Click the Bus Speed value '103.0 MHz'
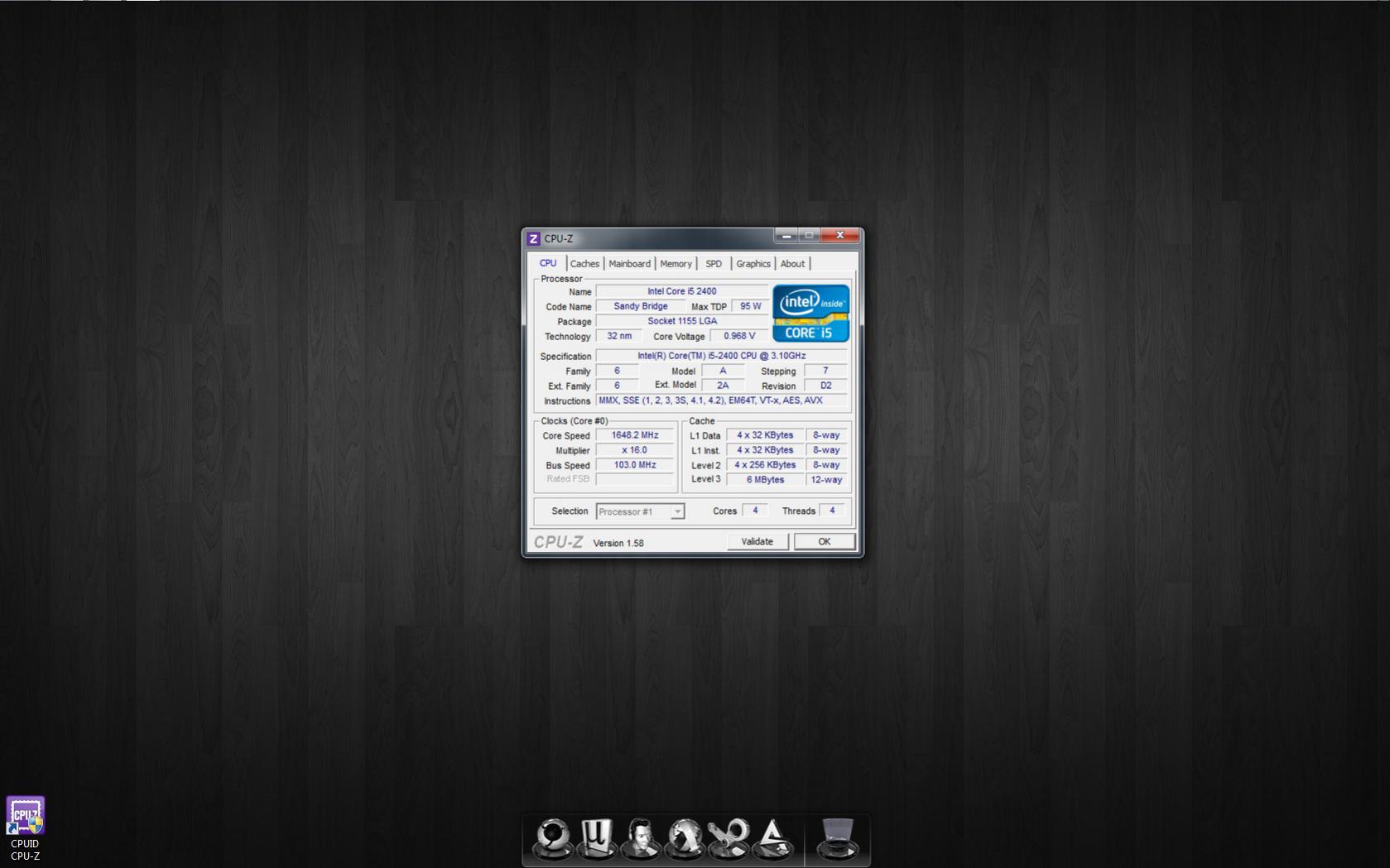The width and height of the screenshot is (1390, 868). [635, 465]
